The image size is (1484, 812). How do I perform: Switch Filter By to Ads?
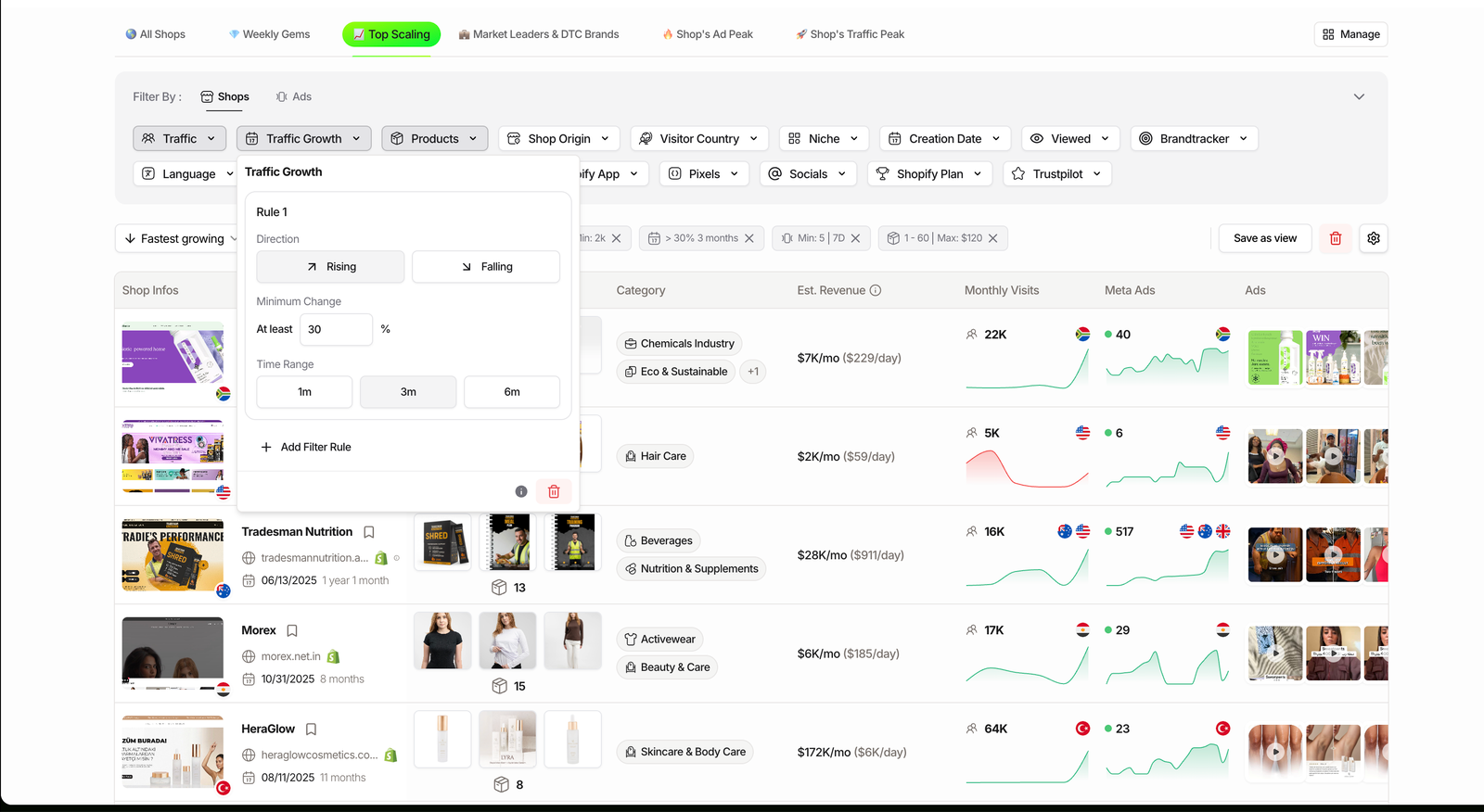click(x=293, y=96)
